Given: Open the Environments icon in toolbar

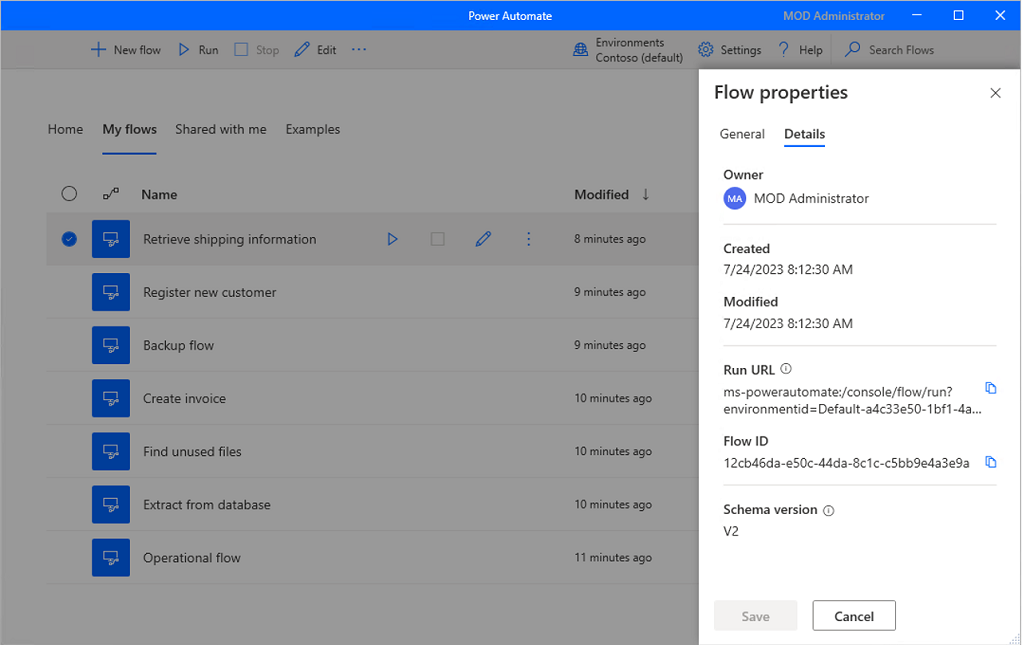Looking at the screenshot, I should [580, 50].
